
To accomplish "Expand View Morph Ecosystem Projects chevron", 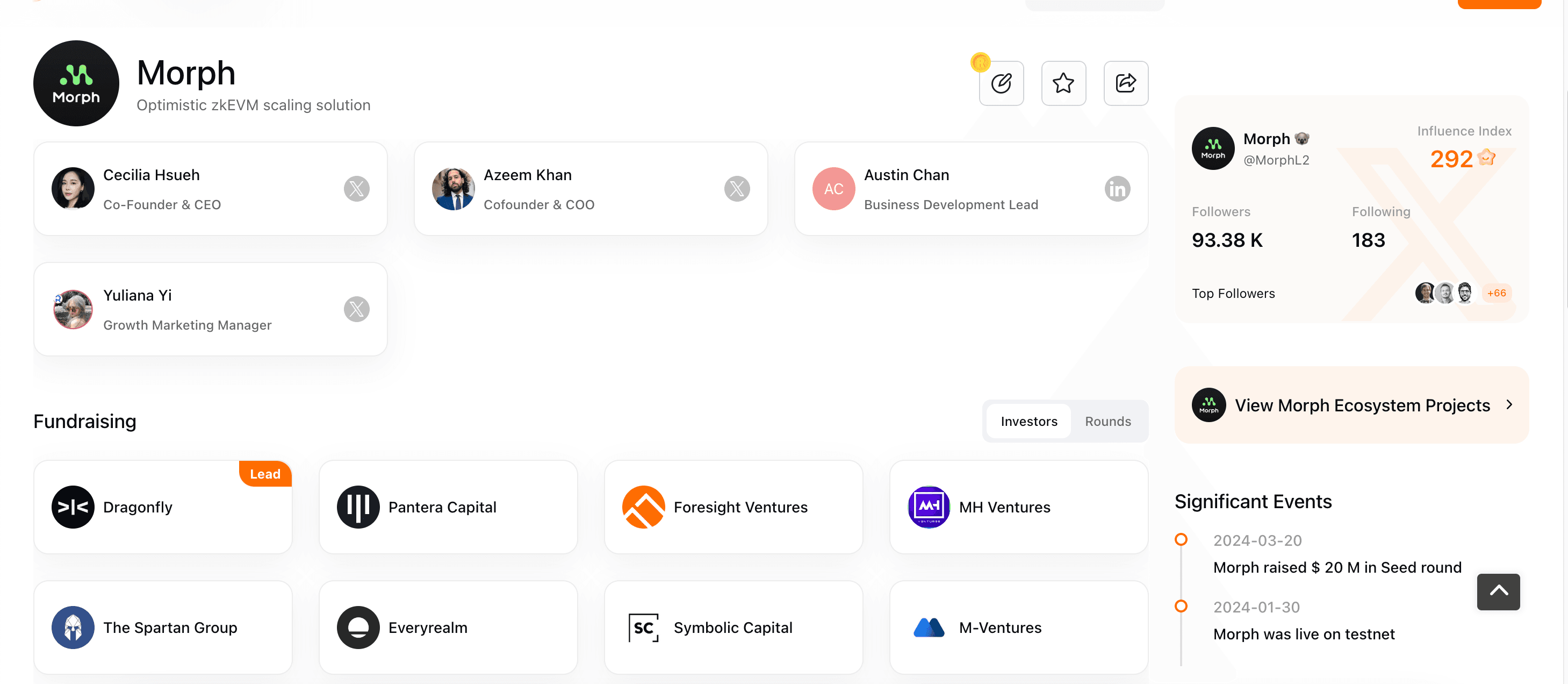I will point(1509,405).
